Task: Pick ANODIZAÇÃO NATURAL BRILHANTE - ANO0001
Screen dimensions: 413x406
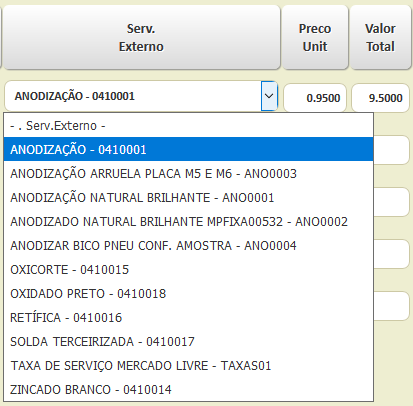Action: tap(188, 197)
